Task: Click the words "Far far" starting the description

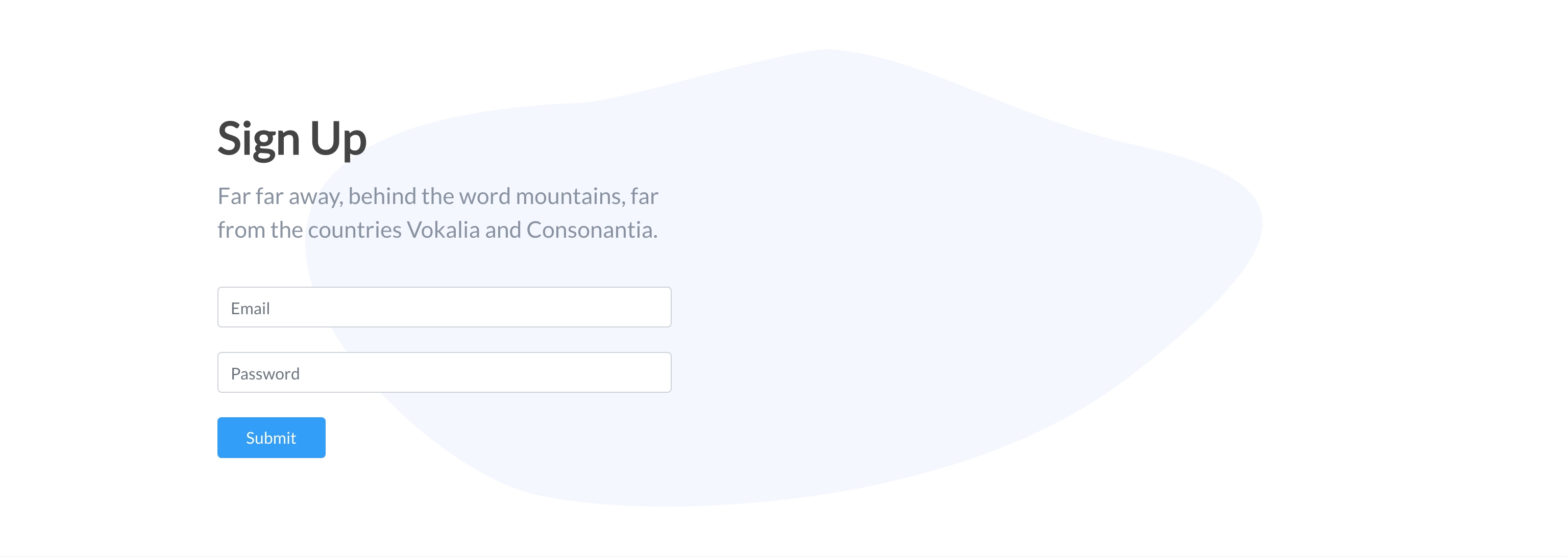Action: coord(250,196)
